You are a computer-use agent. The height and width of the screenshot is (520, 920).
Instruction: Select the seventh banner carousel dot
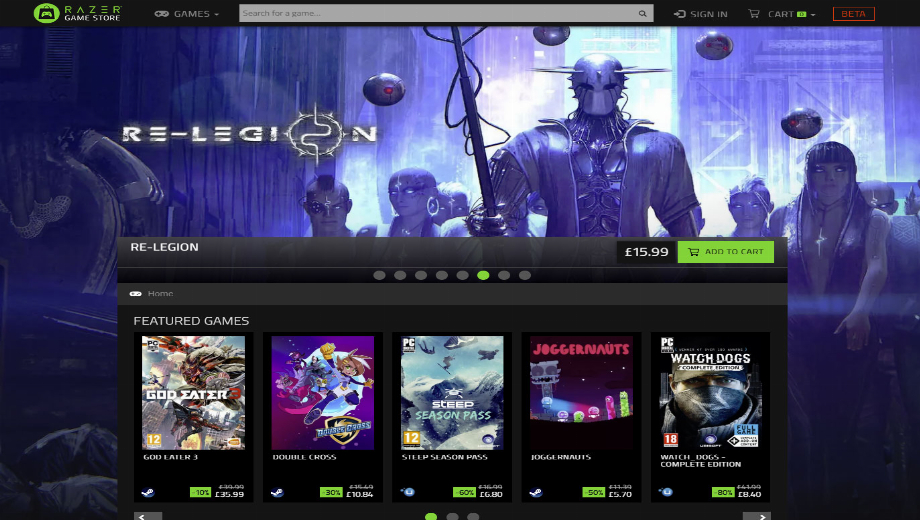click(x=504, y=275)
